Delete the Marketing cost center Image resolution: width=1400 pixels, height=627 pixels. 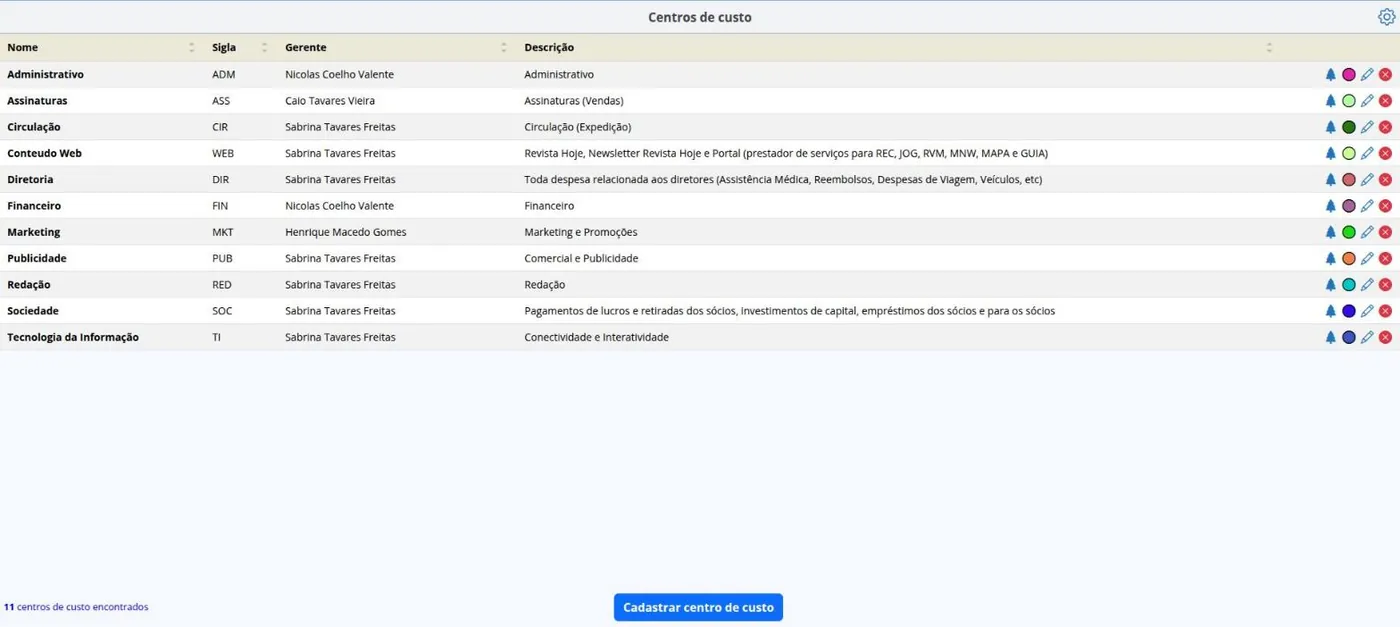pos(1385,232)
